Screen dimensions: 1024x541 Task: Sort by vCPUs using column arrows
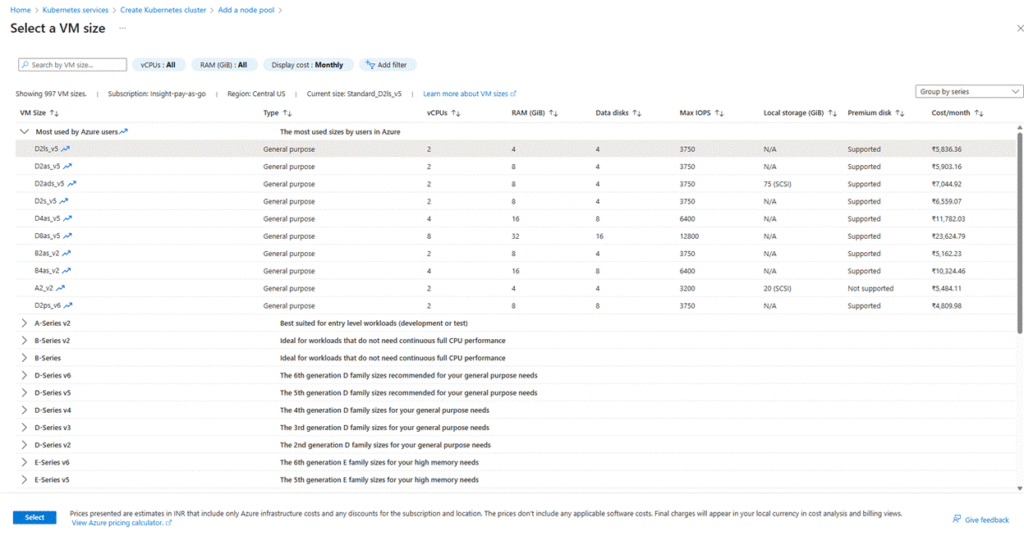pos(455,113)
